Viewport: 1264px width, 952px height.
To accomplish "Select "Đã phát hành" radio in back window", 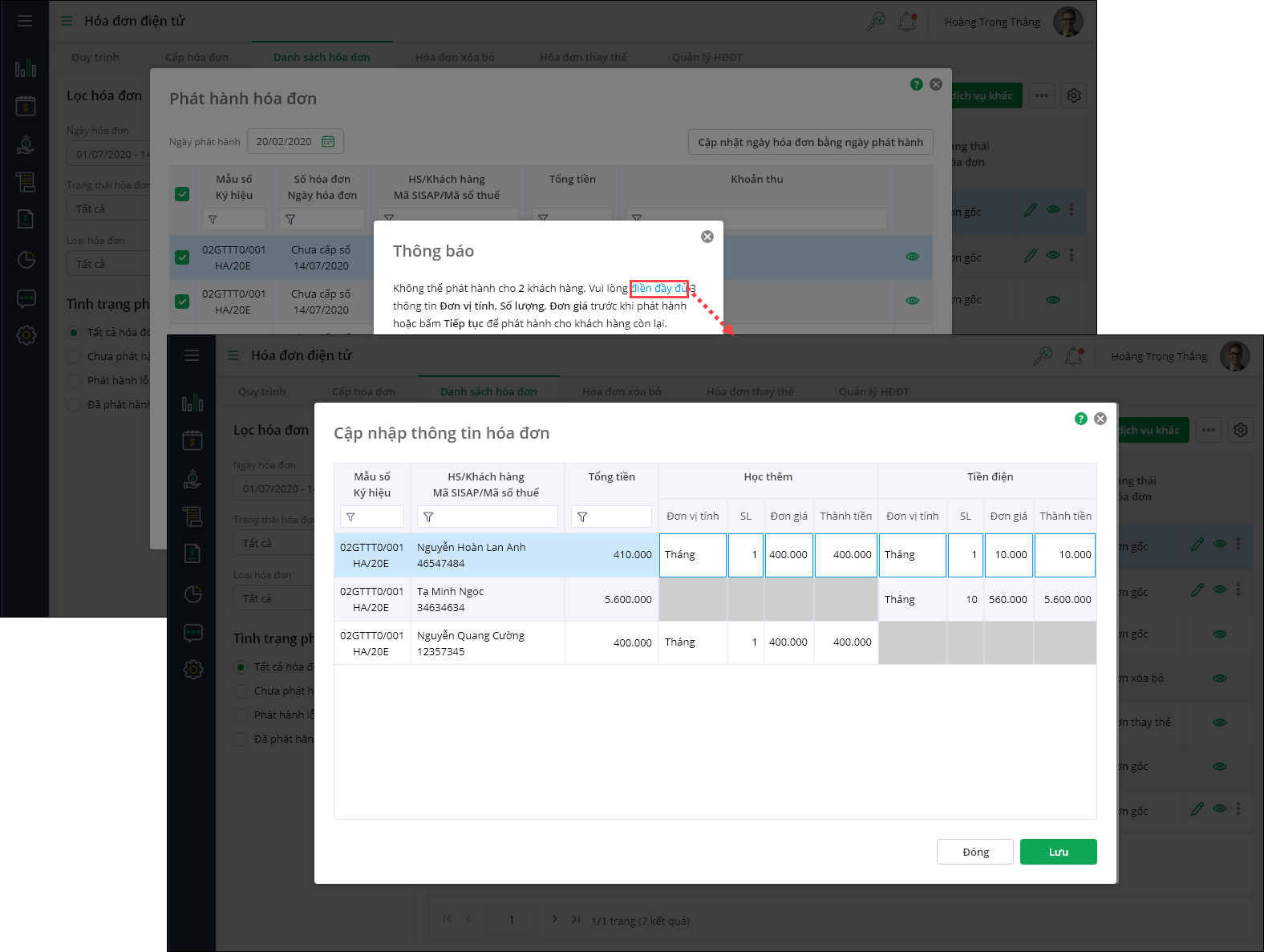I will tap(74, 404).
